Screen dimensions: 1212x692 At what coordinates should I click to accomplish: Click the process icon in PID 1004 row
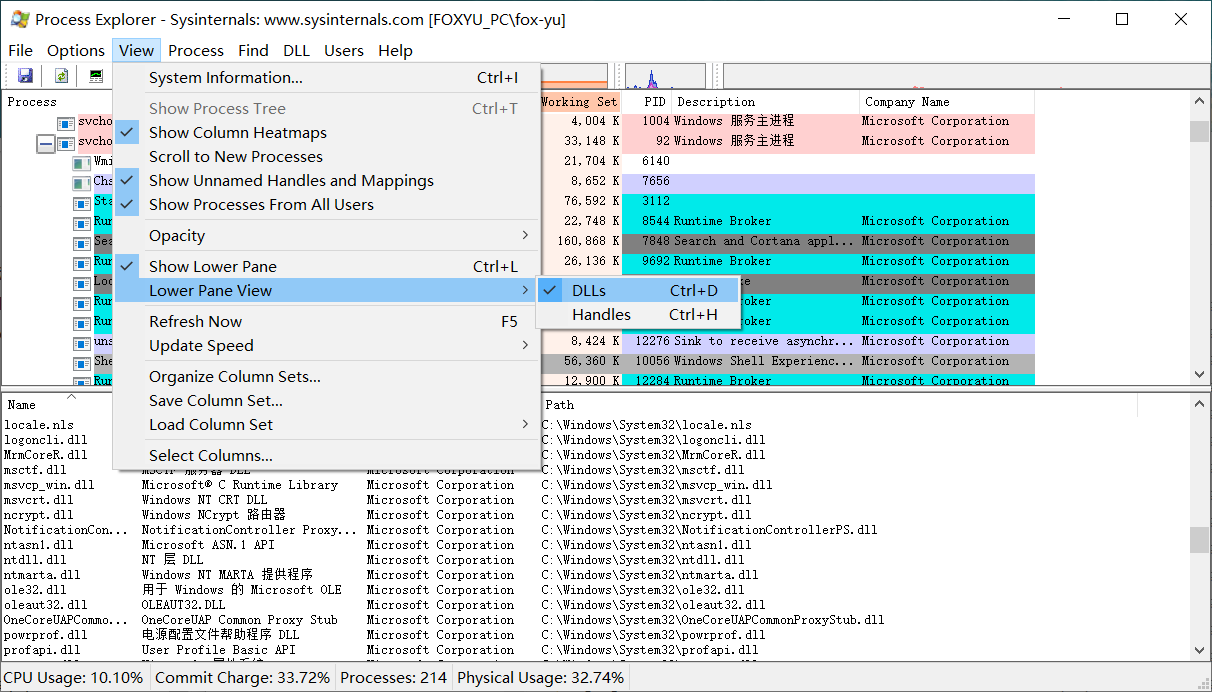66,123
